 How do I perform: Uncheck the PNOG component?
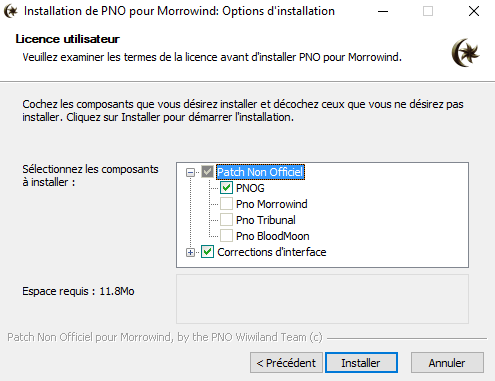coord(226,188)
